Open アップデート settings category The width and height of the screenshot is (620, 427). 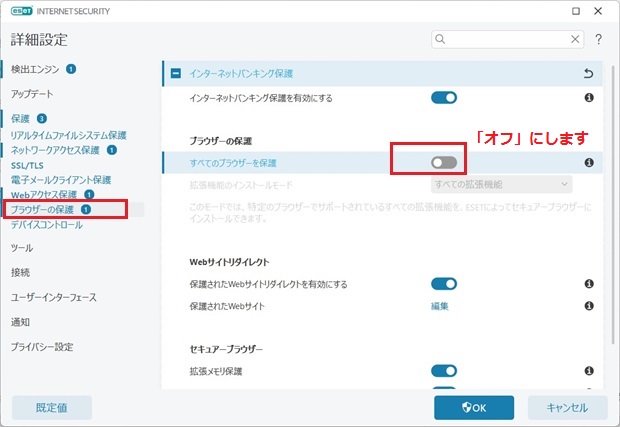(x=32, y=94)
